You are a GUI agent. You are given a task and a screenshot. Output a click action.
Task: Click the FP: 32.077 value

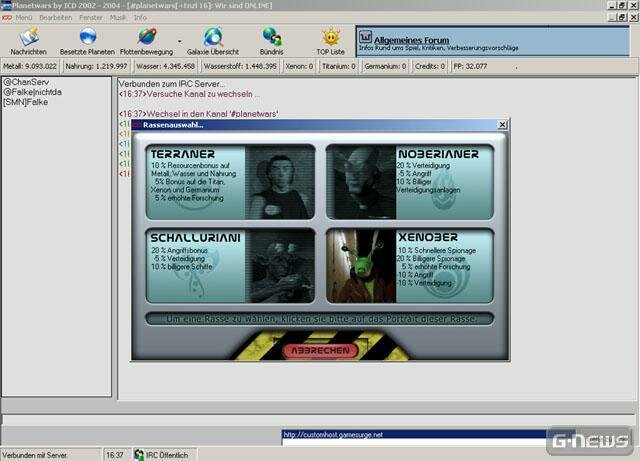click(x=470, y=66)
